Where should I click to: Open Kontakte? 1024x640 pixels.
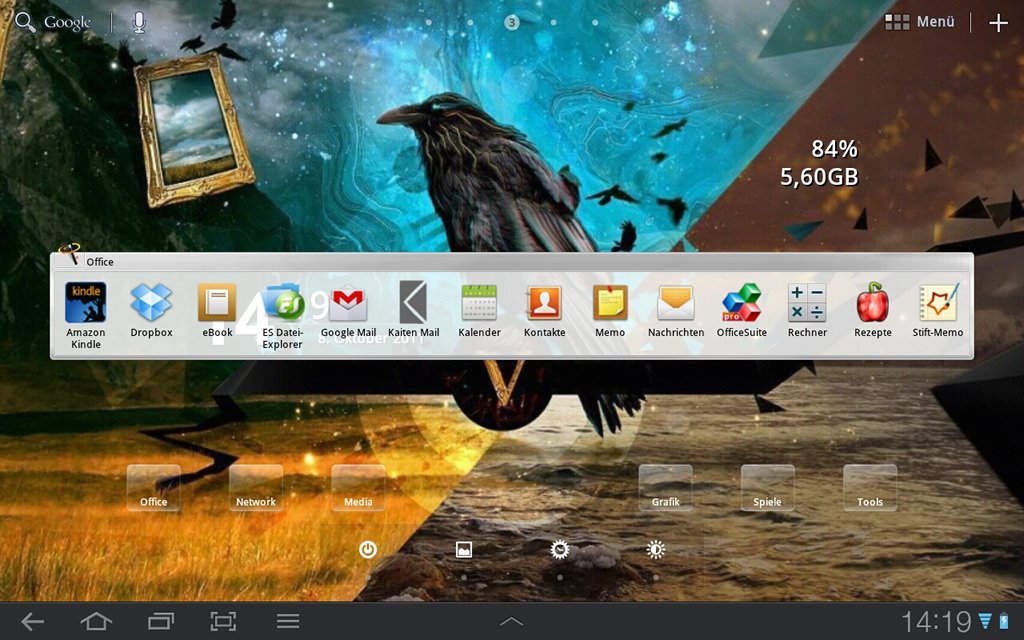(x=545, y=310)
